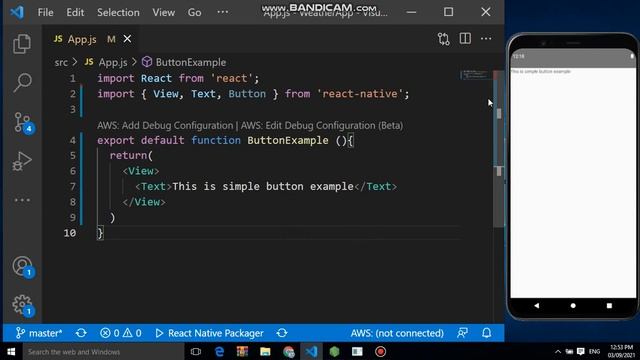Click Windows Start button

tap(11, 351)
